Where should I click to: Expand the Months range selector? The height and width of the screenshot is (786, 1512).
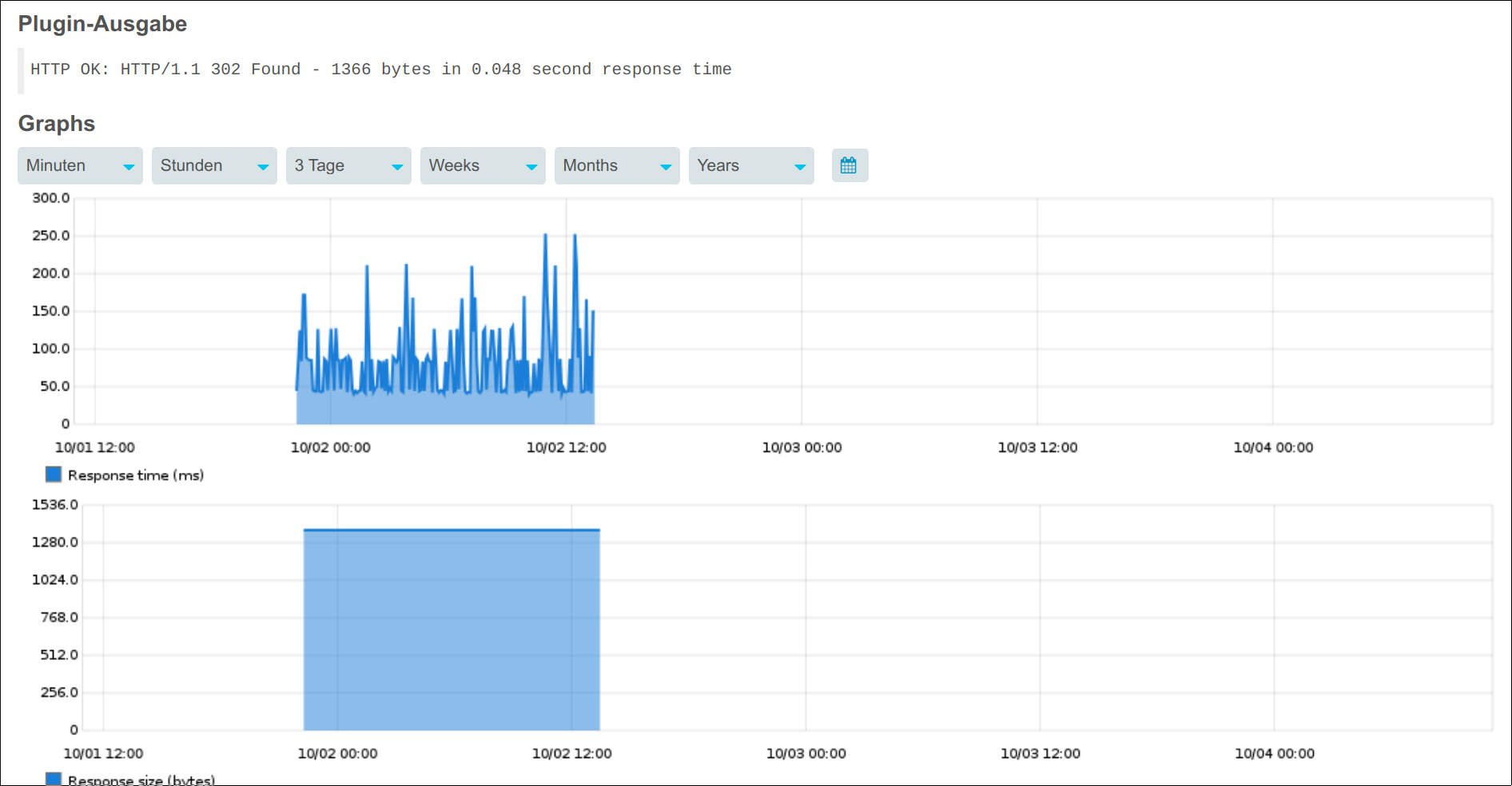(617, 165)
